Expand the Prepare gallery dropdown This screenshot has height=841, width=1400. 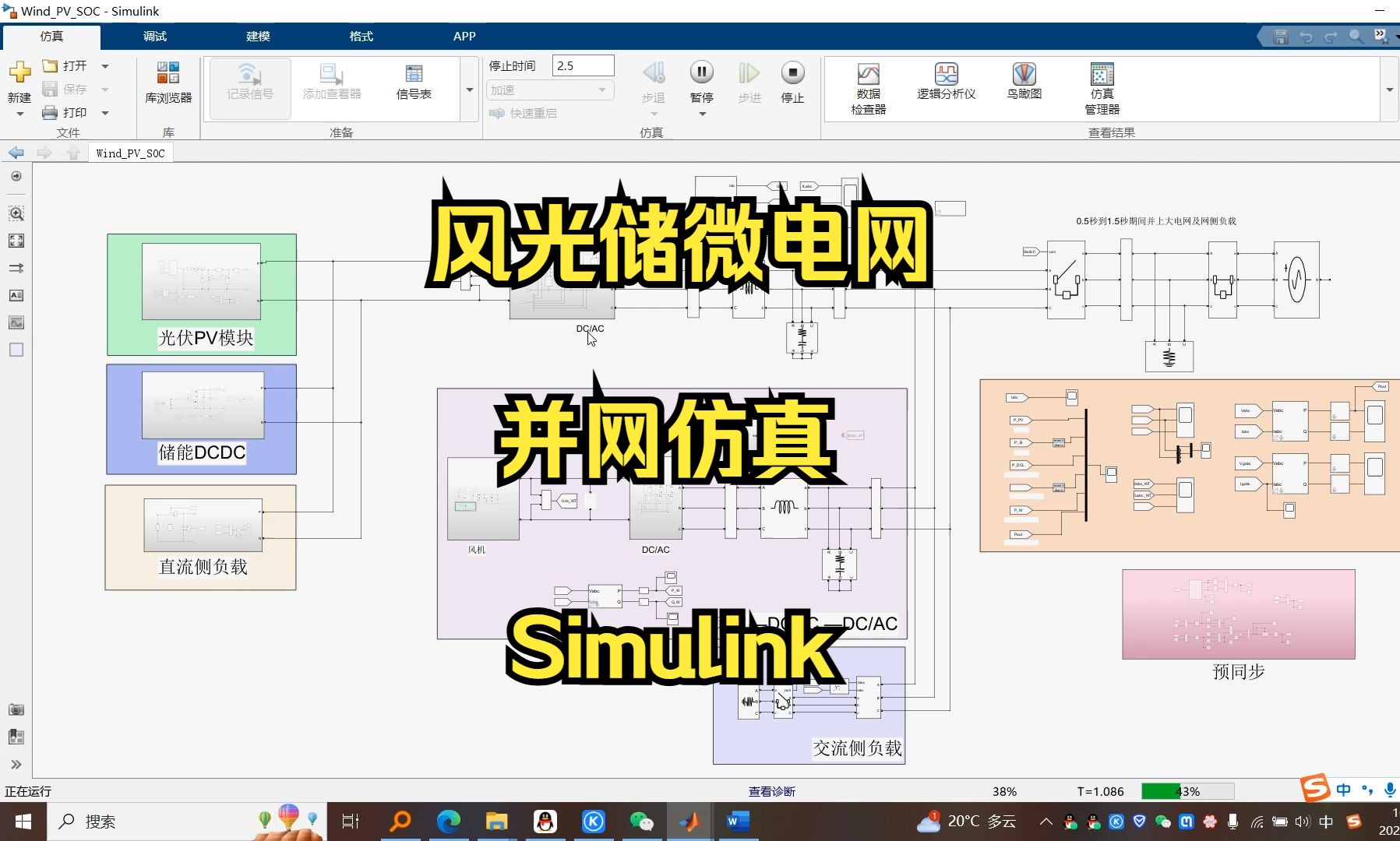469,90
